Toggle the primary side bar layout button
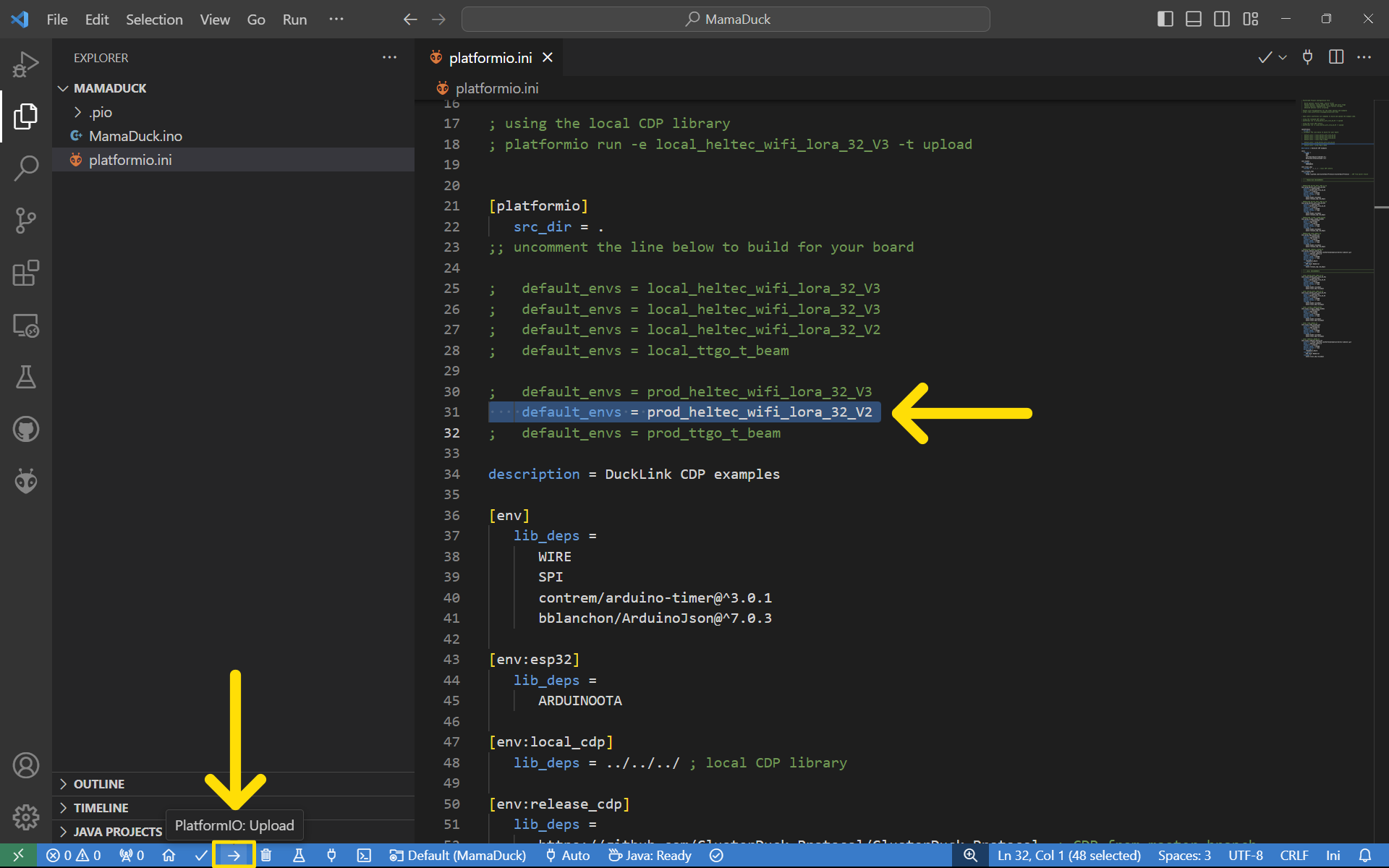 click(x=1165, y=20)
